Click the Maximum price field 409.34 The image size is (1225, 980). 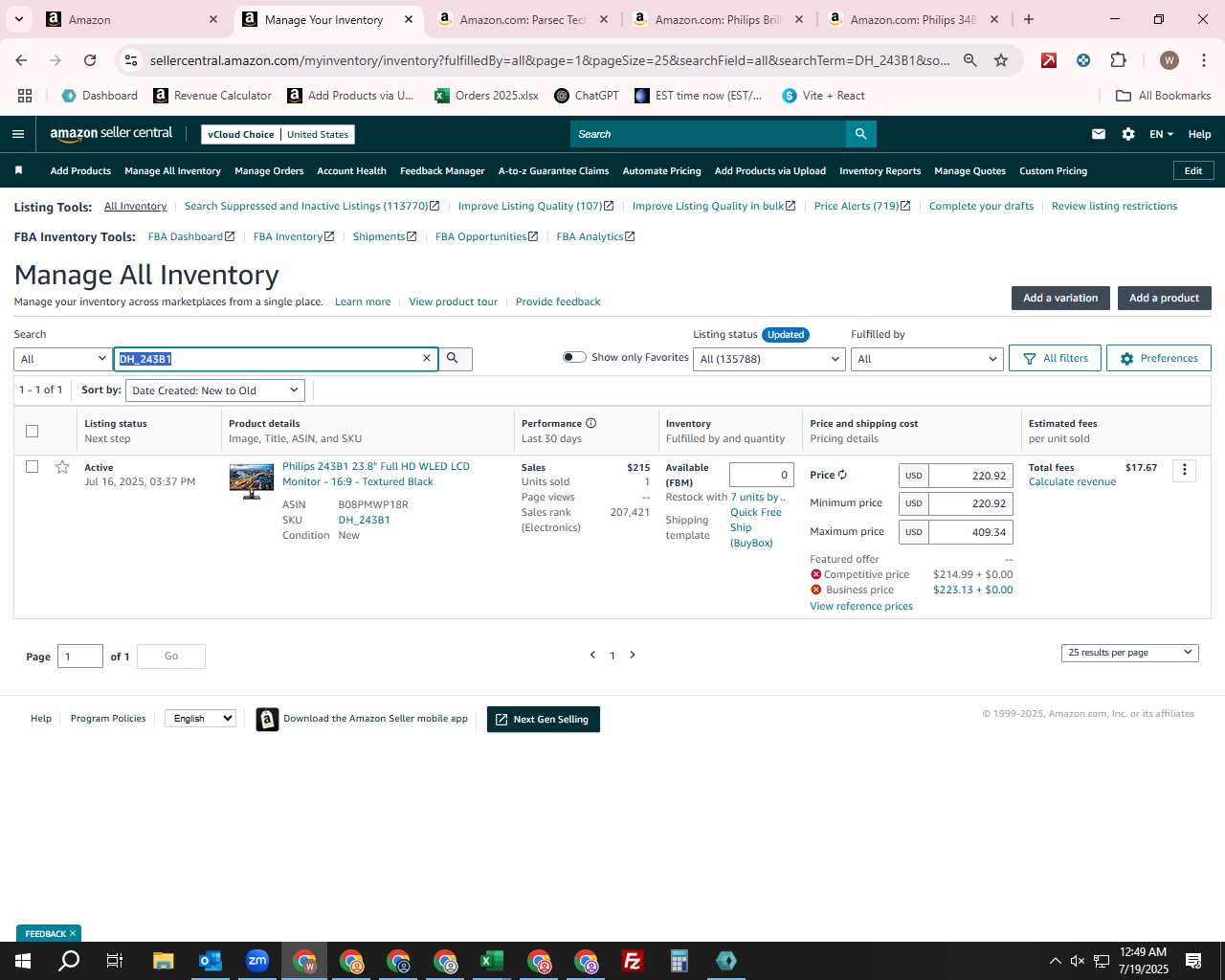pos(970,532)
